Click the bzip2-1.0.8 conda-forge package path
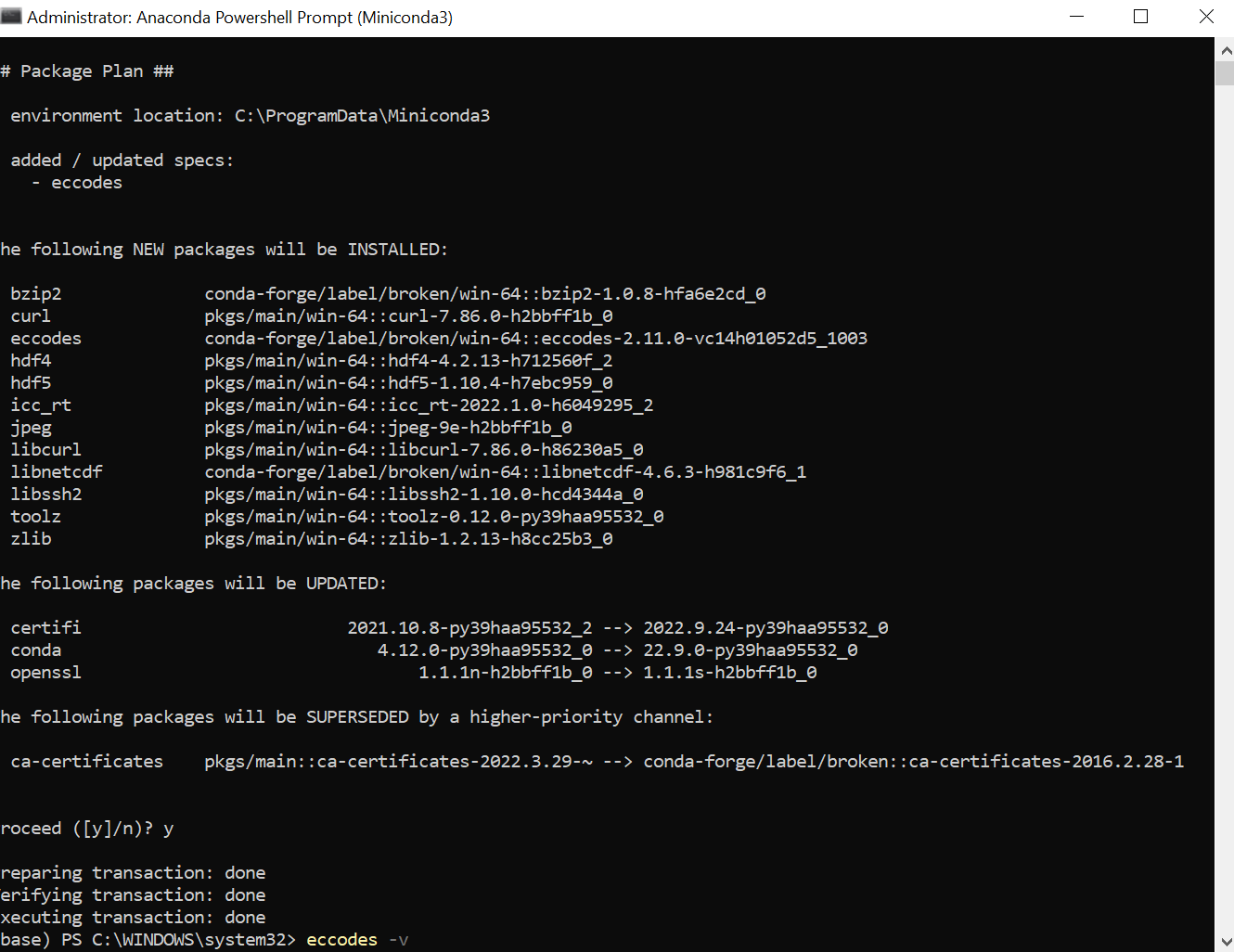The image size is (1234, 952). coord(485,294)
